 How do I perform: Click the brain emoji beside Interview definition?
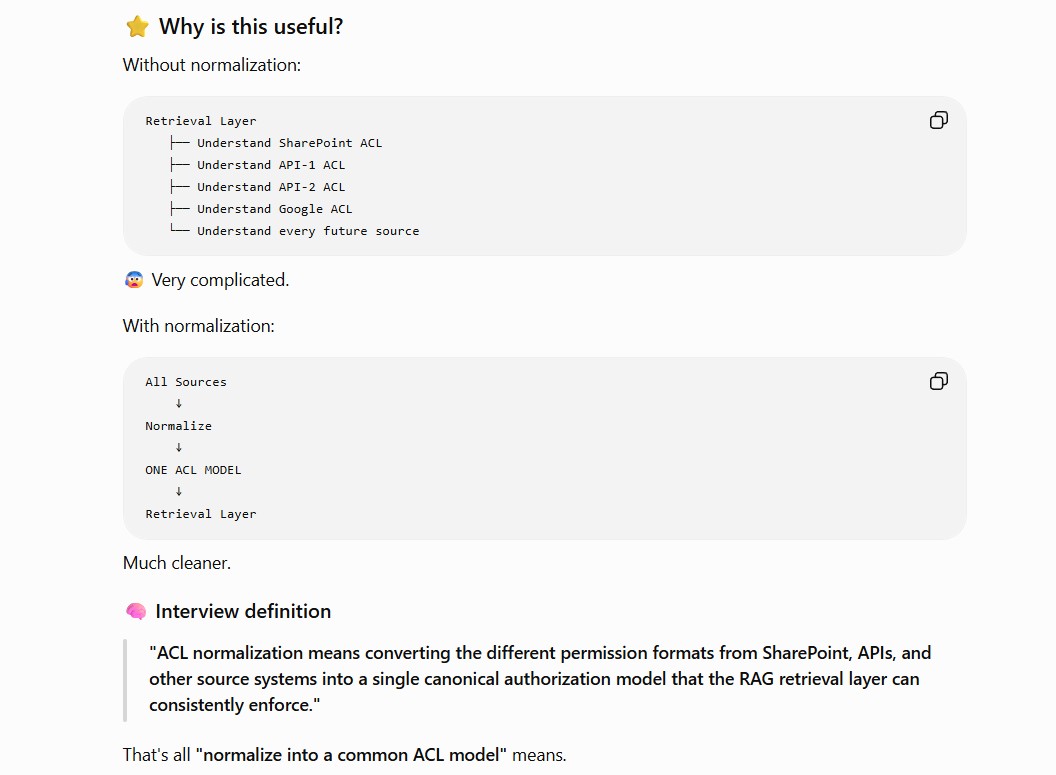135,611
